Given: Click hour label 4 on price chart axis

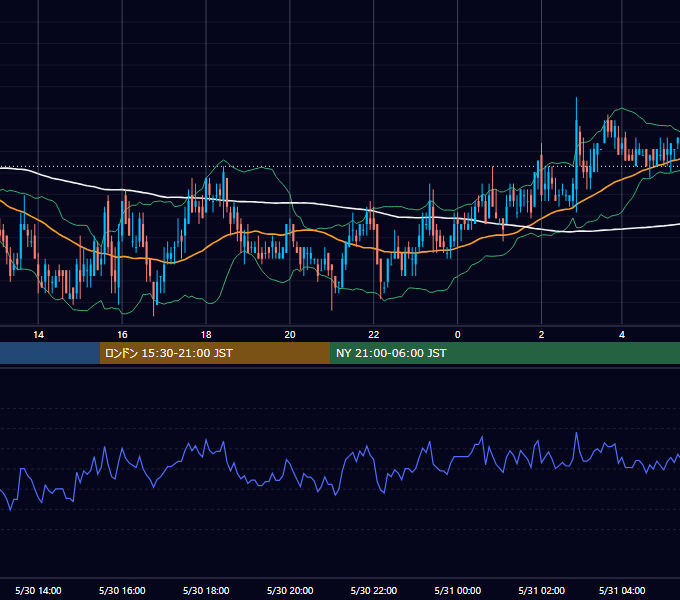Looking at the screenshot, I should coord(622,335).
